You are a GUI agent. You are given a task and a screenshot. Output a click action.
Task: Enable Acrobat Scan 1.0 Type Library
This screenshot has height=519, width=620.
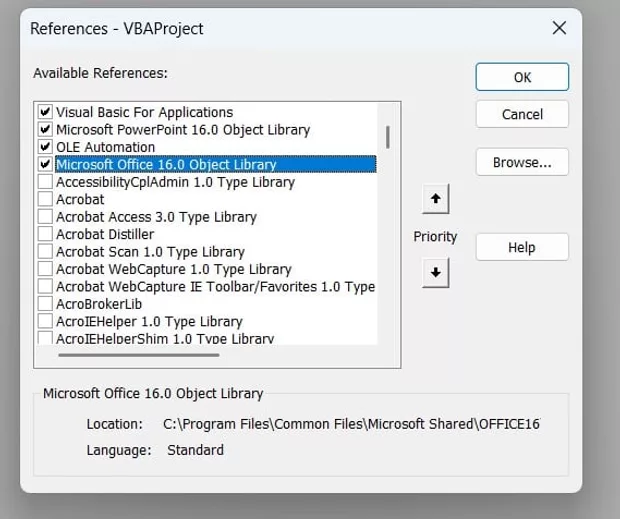coord(45,252)
